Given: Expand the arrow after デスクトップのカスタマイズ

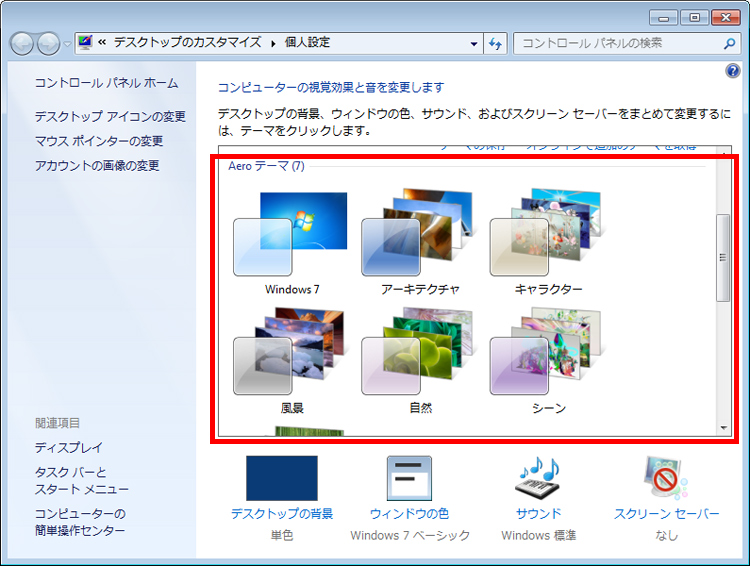Looking at the screenshot, I should click(273, 44).
